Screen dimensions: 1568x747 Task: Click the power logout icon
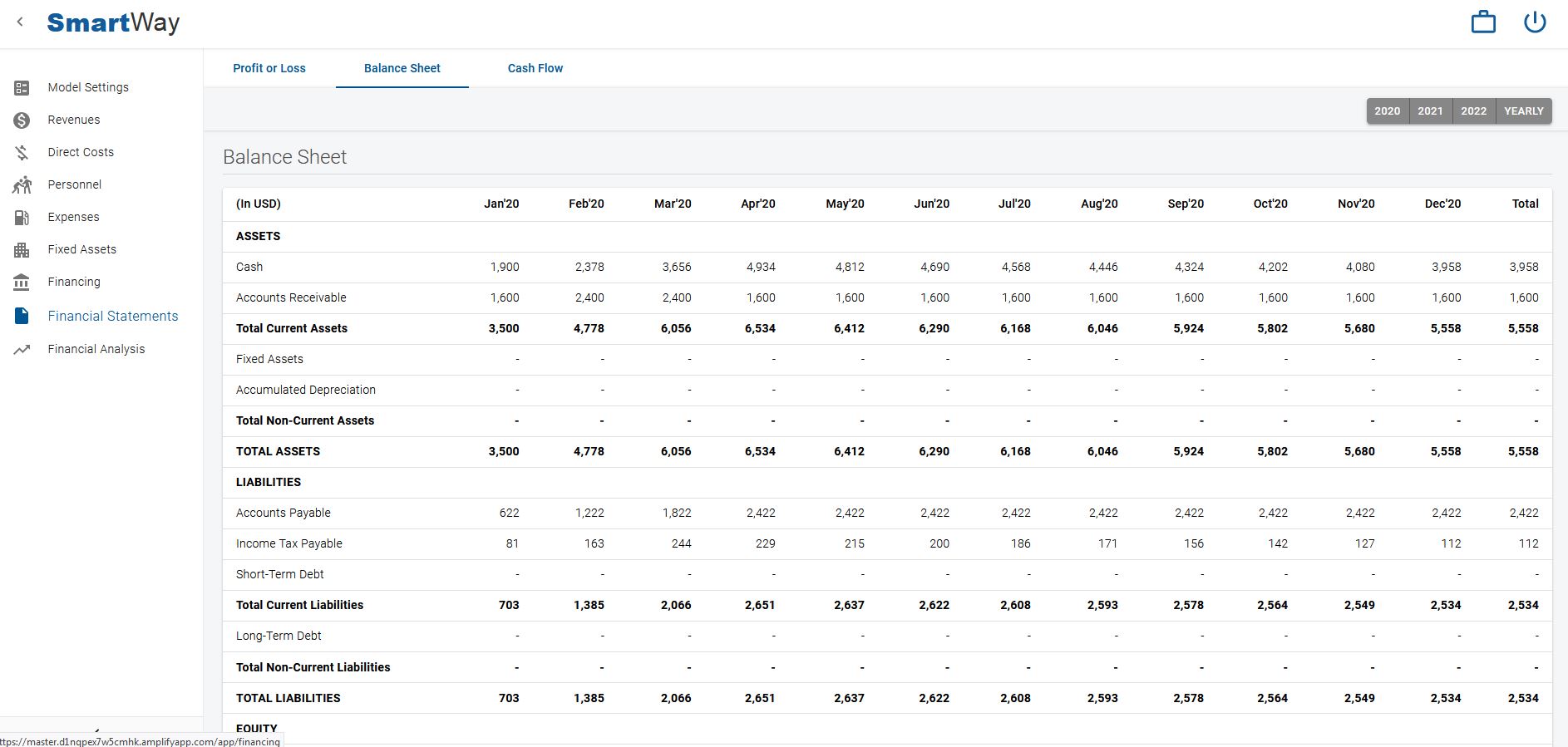tap(1535, 22)
